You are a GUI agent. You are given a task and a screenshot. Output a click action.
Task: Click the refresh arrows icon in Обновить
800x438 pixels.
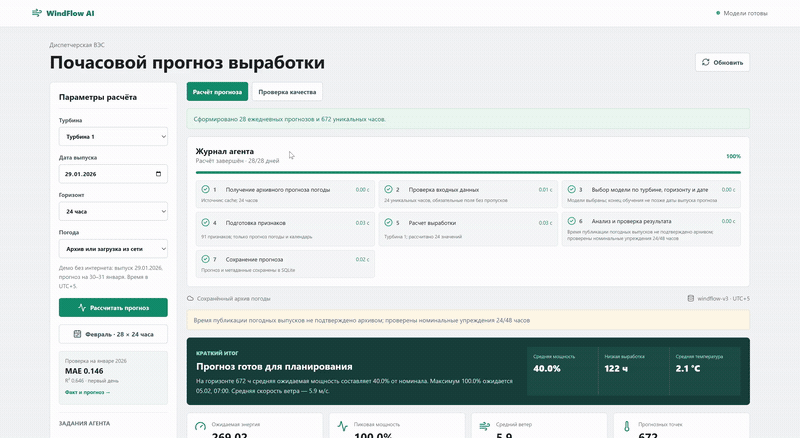click(706, 62)
